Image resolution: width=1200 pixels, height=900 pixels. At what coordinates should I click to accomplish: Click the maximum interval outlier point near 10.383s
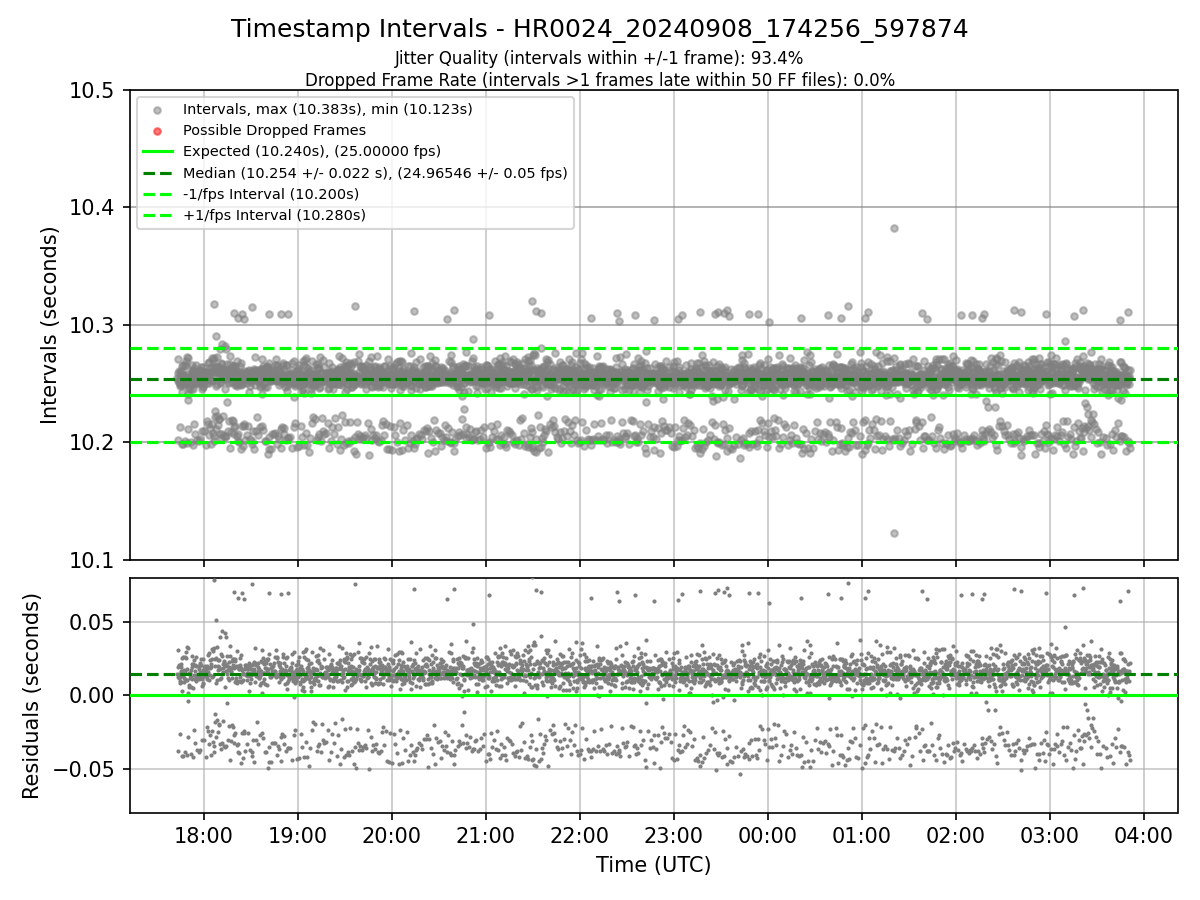pyautogui.click(x=894, y=228)
